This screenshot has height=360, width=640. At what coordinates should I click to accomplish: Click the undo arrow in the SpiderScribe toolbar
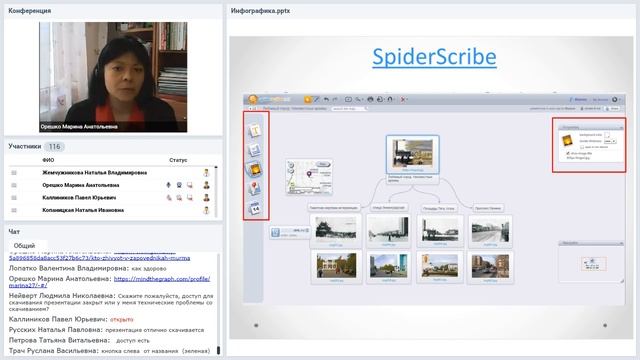(x=326, y=99)
